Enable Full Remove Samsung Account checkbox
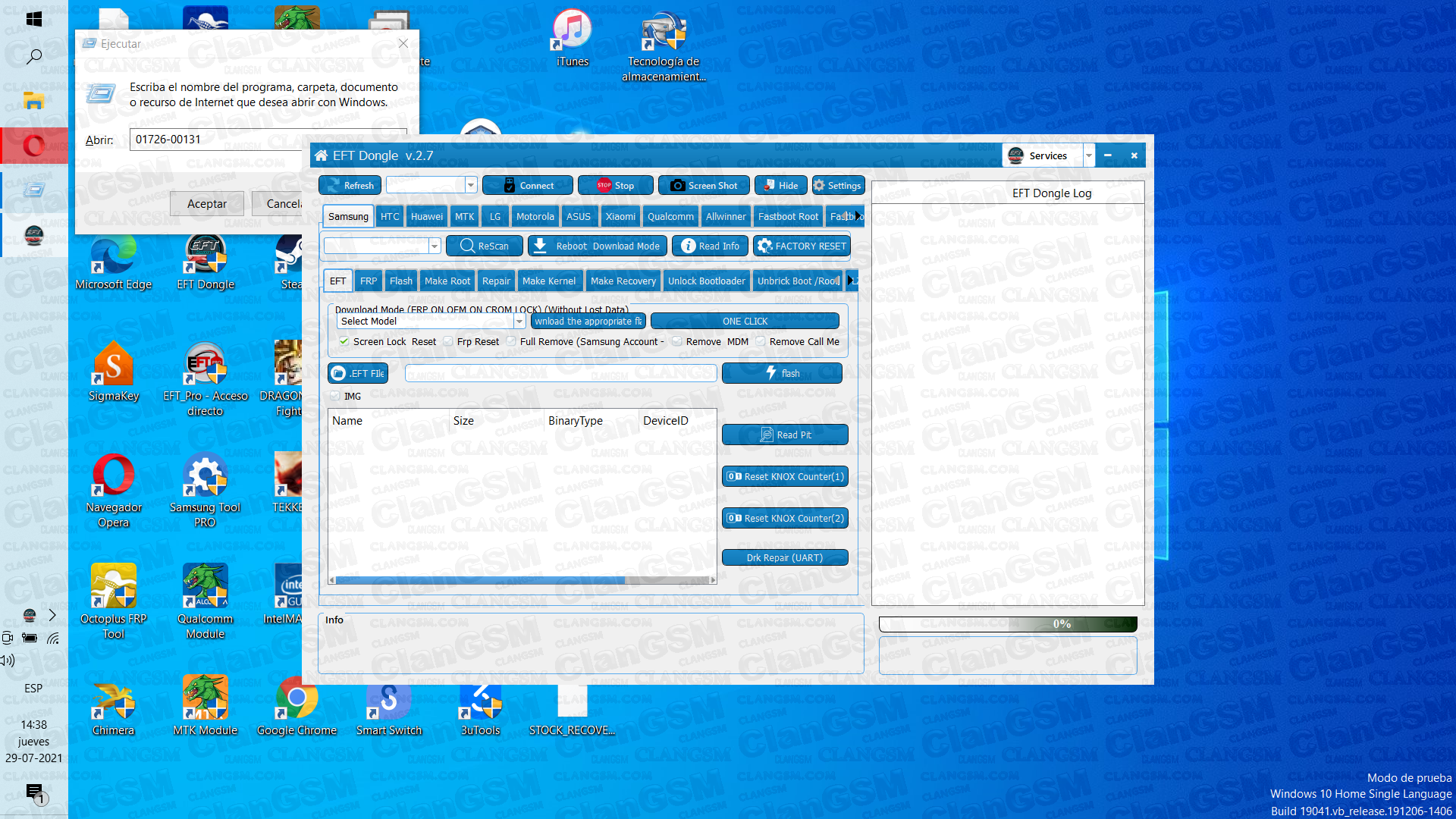This screenshot has height=819, width=1456. (x=511, y=341)
